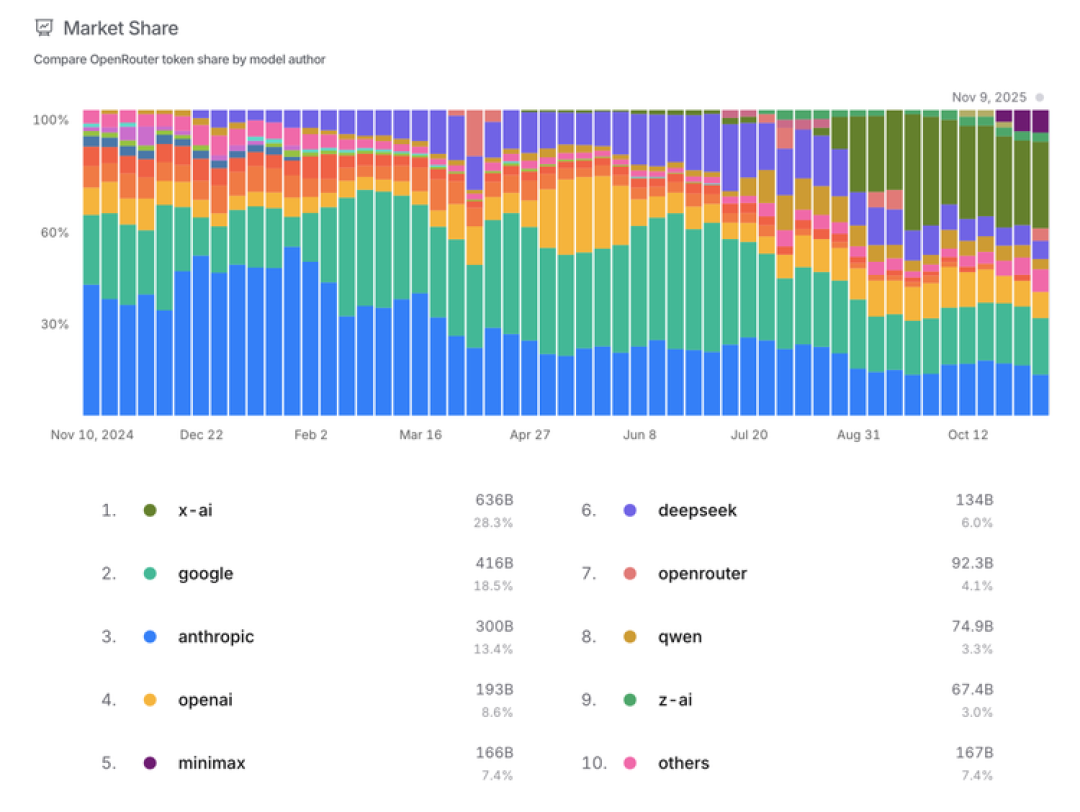The image size is (1080, 812).
Task: Click the qwen gold legend dot
Action: [x=630, y=636]
